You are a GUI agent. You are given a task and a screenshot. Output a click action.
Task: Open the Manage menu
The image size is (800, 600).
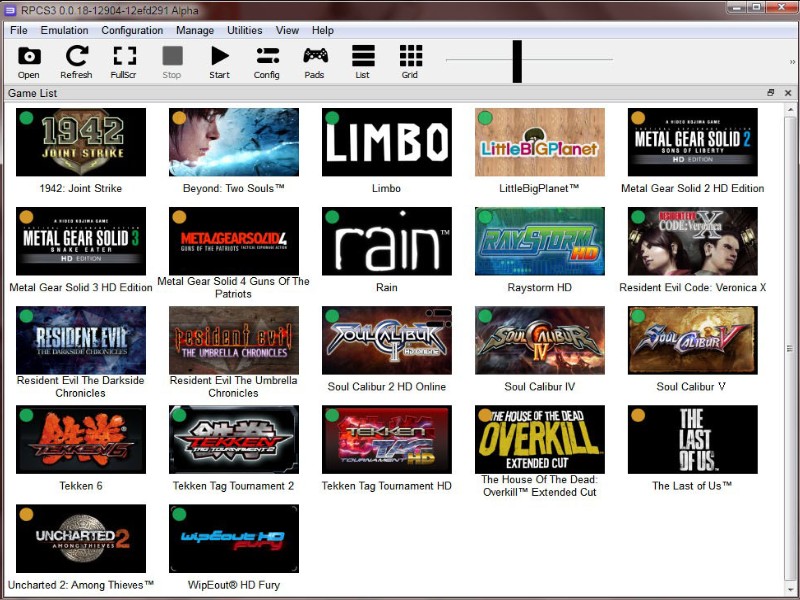click(x=195, y=31)
